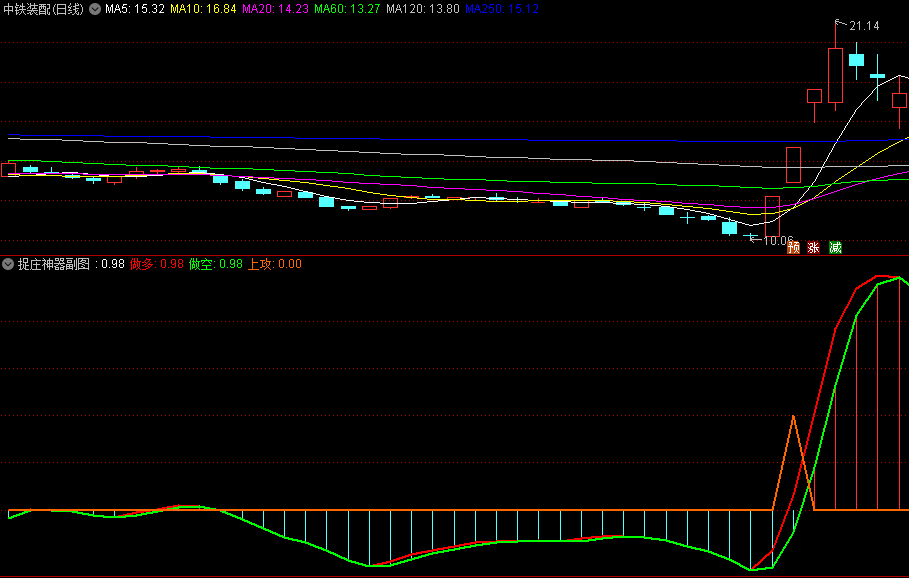Select the magenta MA20: 14.23 label
Viewport: 909px width, 578px height.
[275, 9]
